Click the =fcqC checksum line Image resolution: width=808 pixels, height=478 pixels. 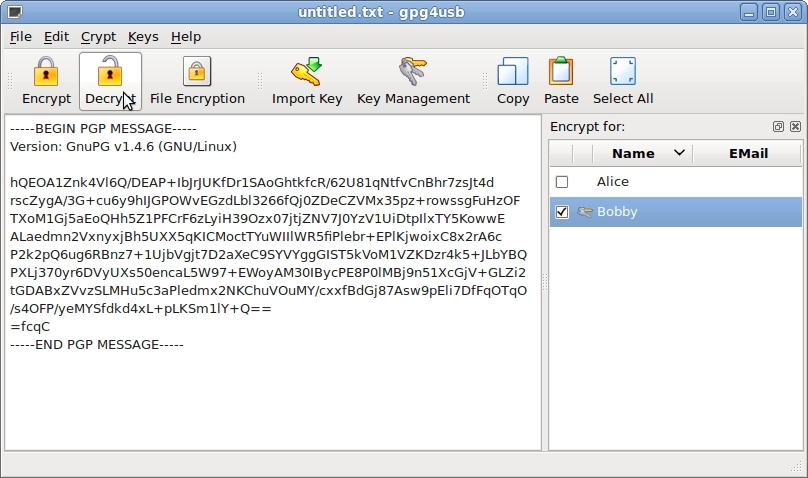pos(30,327)
